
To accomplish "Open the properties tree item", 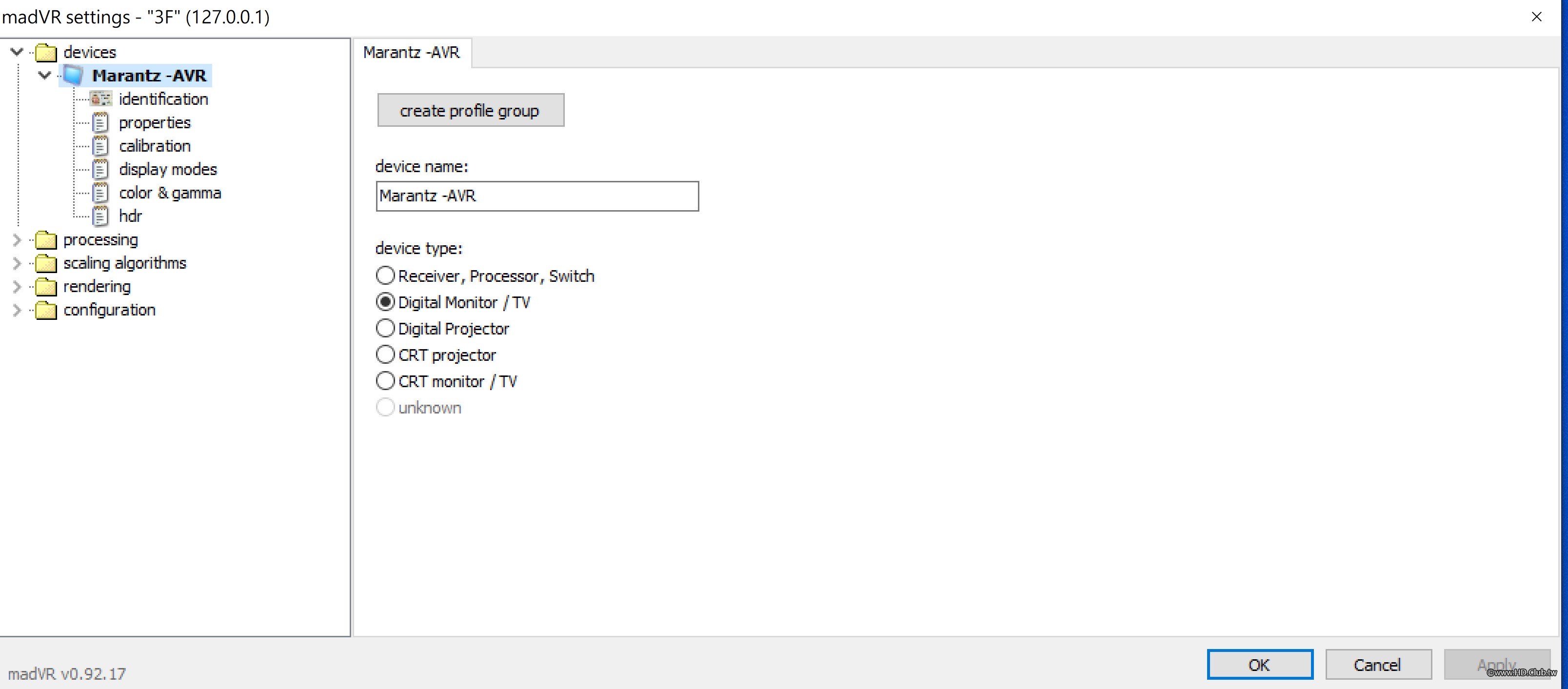I will pyautogui.click(x=155, y=122).
